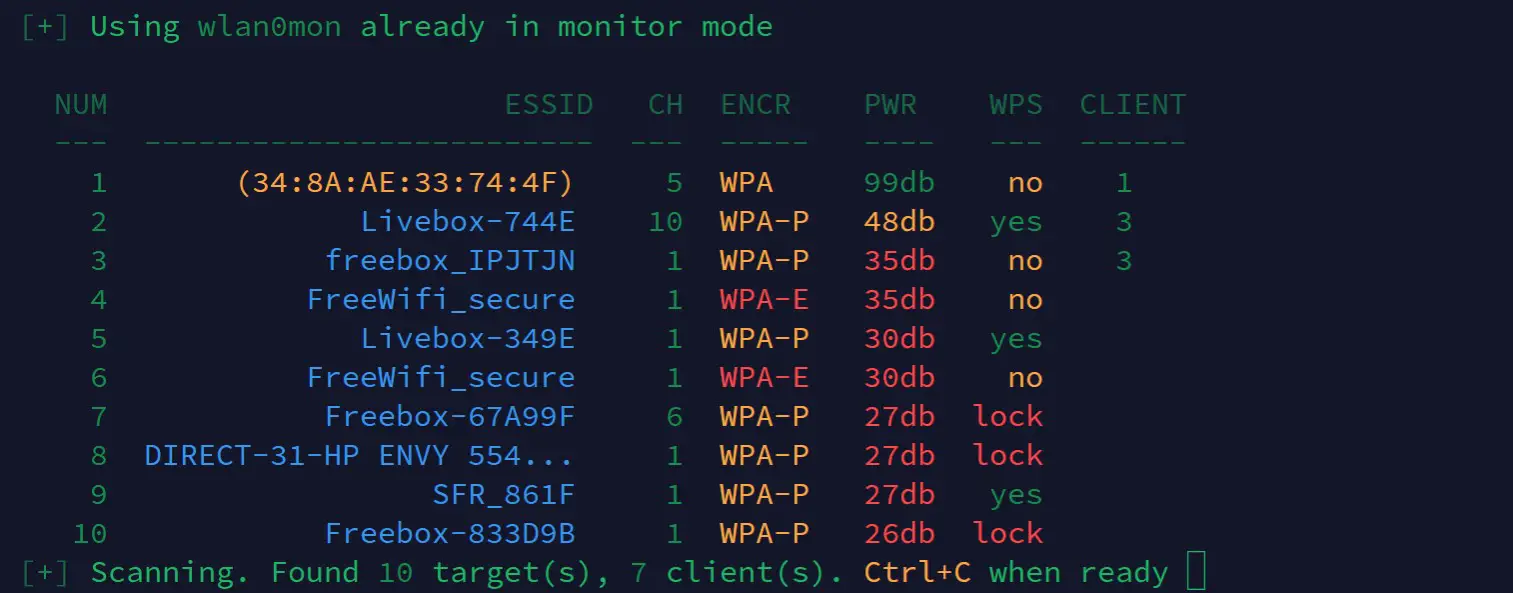
Task: Click the terminal cursor block
Action: pyautogui.click(x=1195, y=572)
